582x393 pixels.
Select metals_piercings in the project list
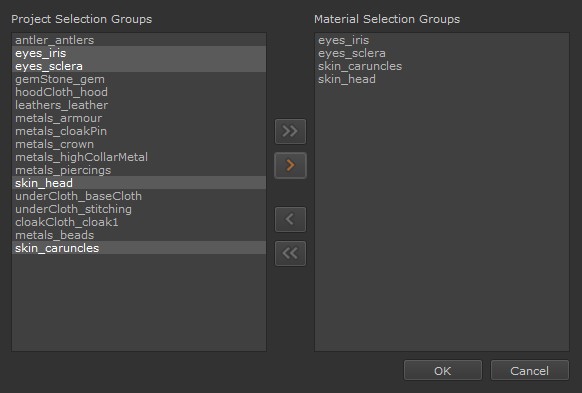point(139,170)
